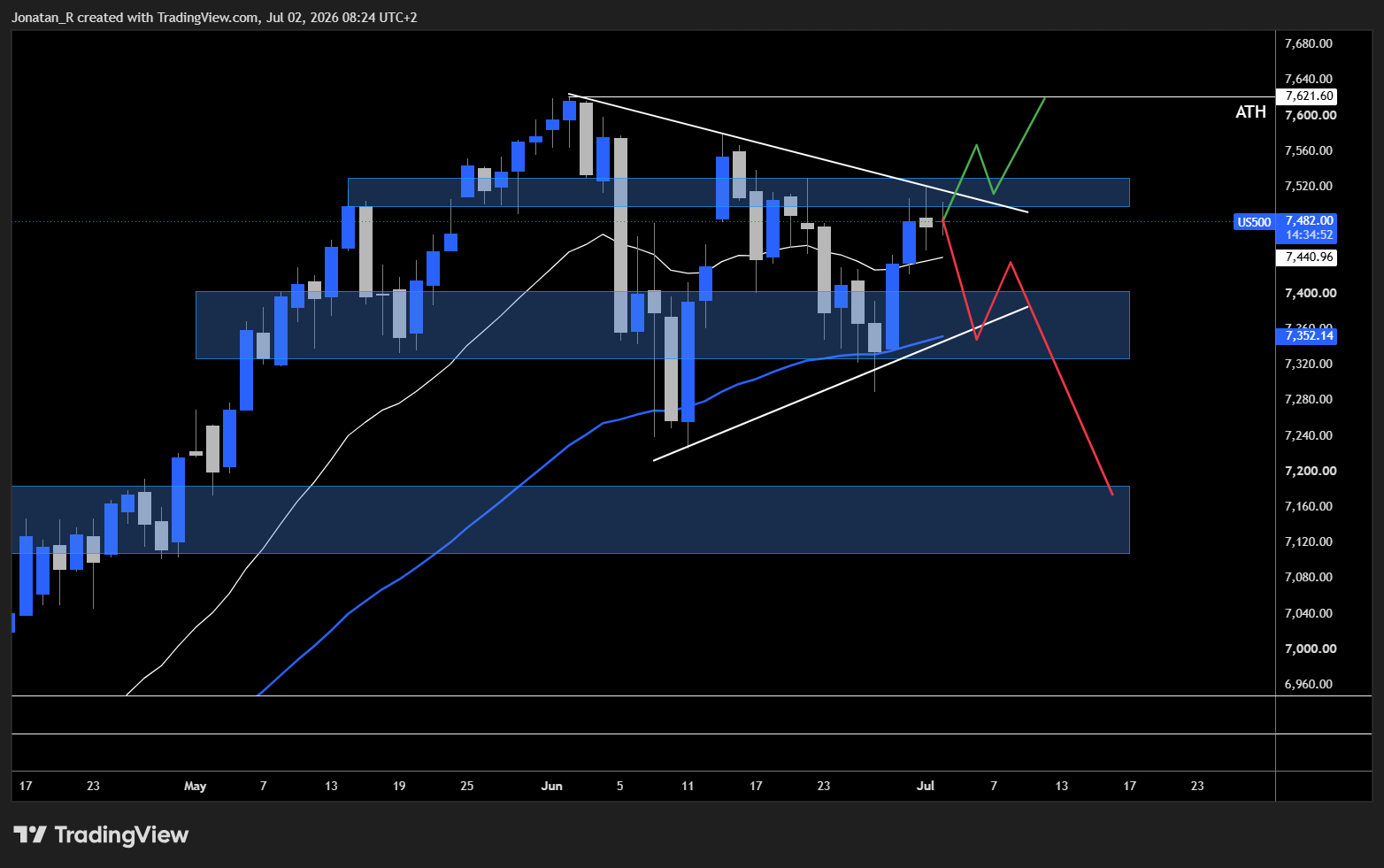Click the 11 date on time axis
Screen dimensions: 1384x868
[688, 786]
